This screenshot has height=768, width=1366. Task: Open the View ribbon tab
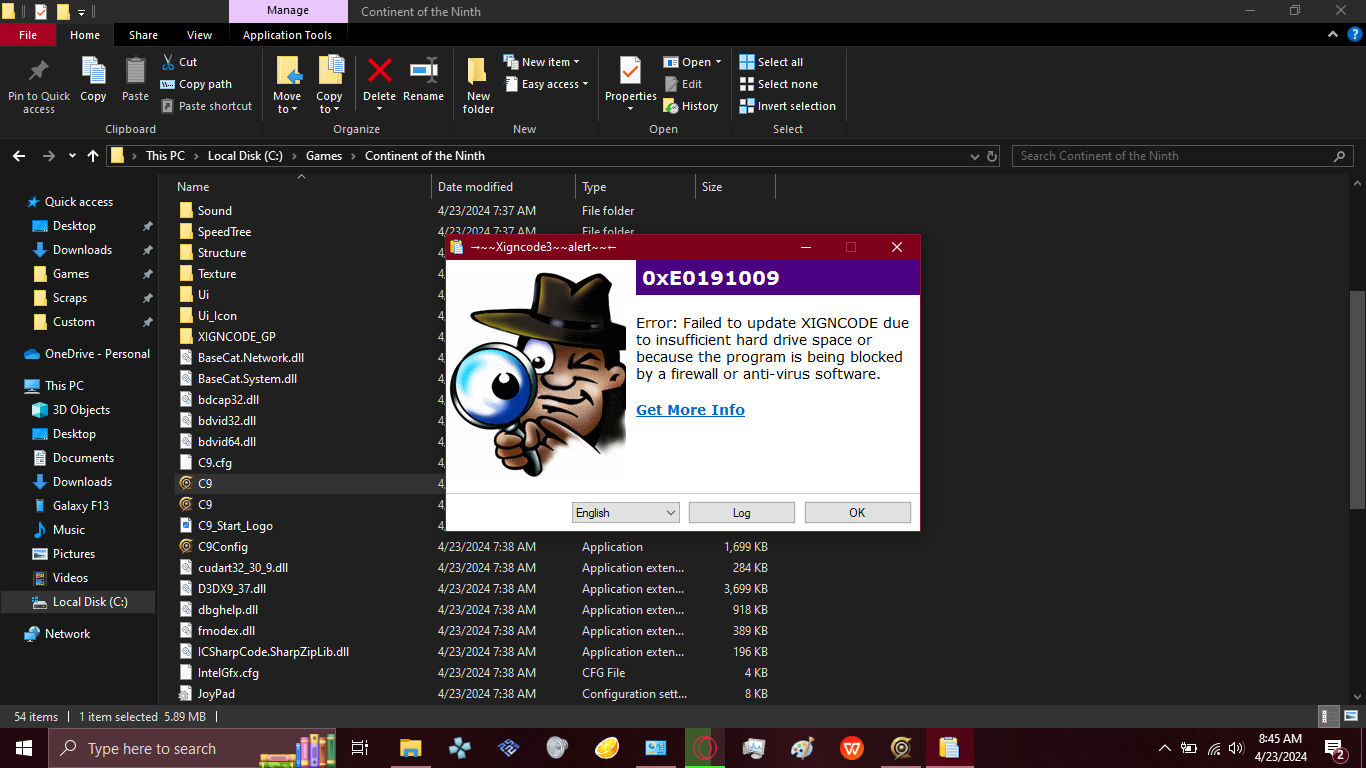coord(199,35)
